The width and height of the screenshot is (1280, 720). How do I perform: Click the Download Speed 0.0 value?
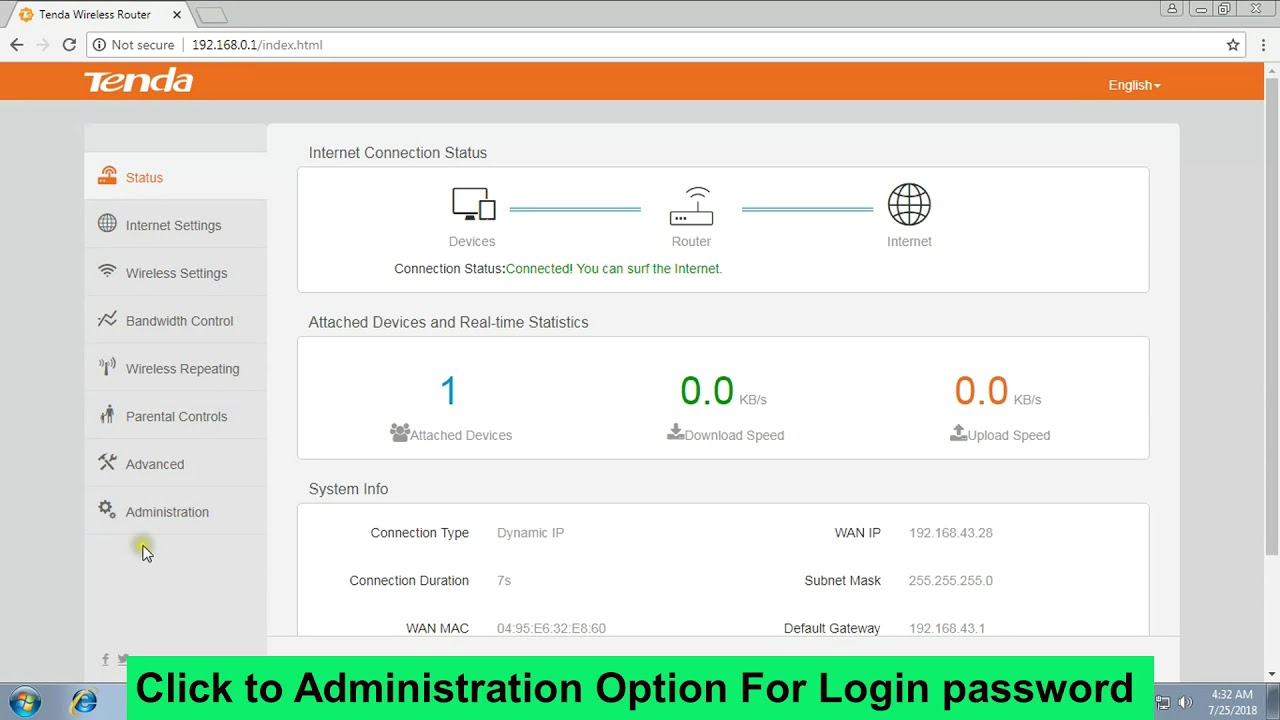point(707,391)
